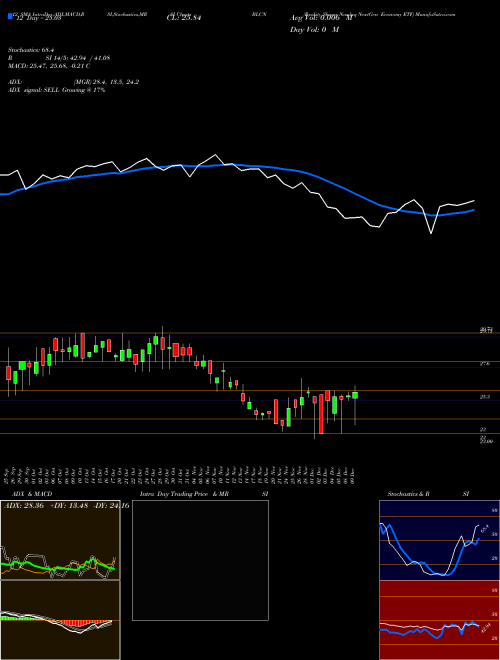This screenshot has width=500, height=660.
Task: Click the red RSI chart panel
Action: pyautogui.click(x=439, y=620)
